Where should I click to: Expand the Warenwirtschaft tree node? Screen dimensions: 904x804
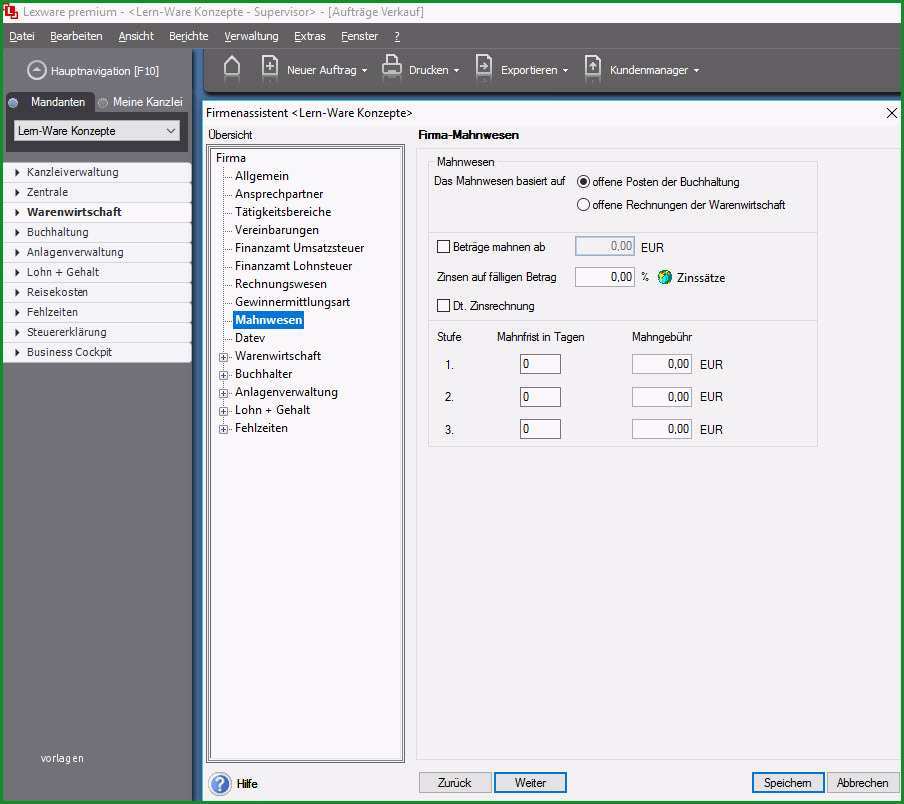coord(223,357)
